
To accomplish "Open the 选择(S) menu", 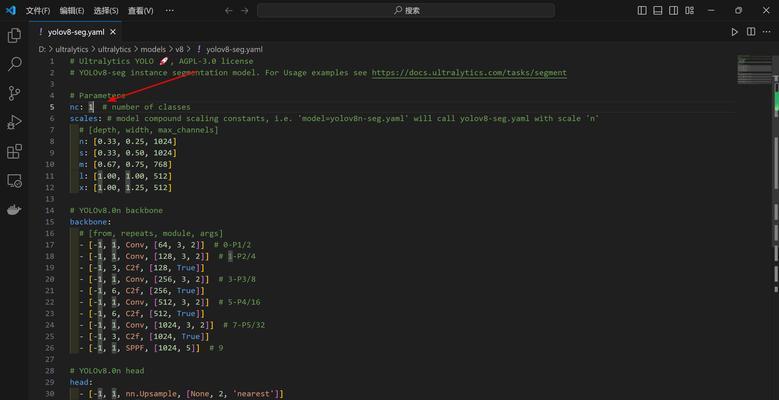I will click(106, 10).
